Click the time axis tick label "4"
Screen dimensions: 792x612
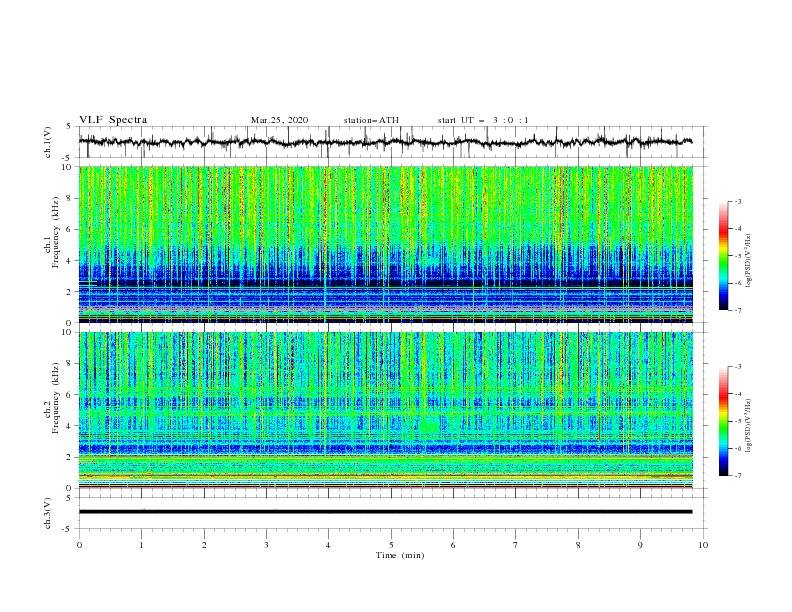[x=328, y=545]
